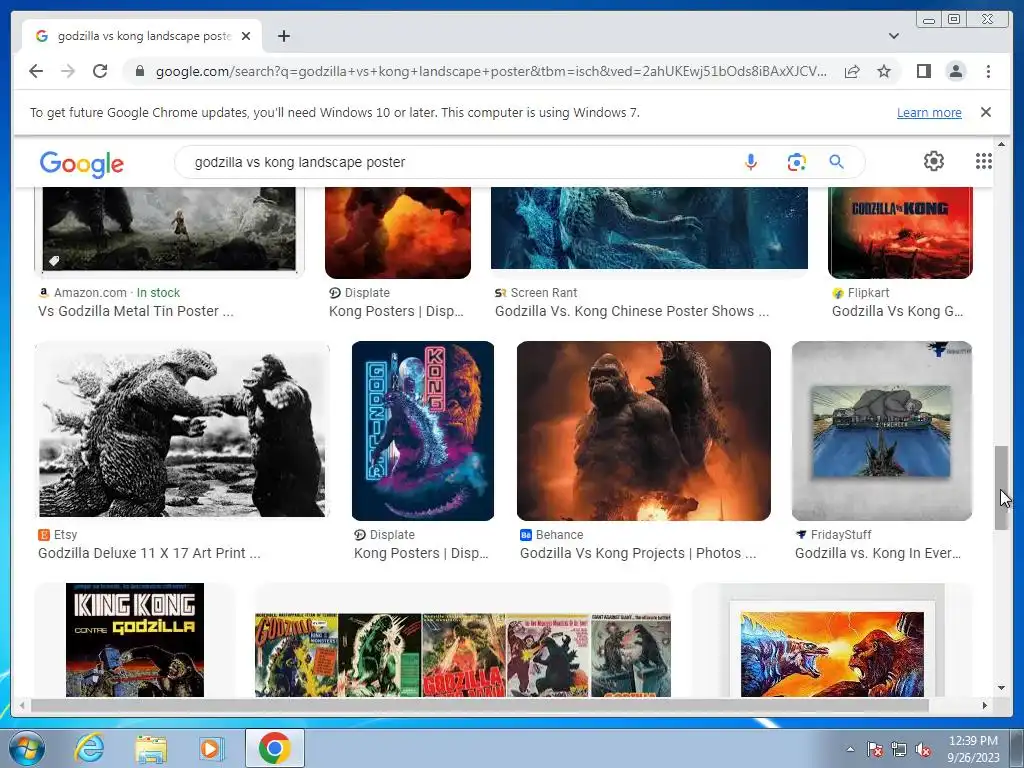Open the taskbar clock and date

coord(973,749)
